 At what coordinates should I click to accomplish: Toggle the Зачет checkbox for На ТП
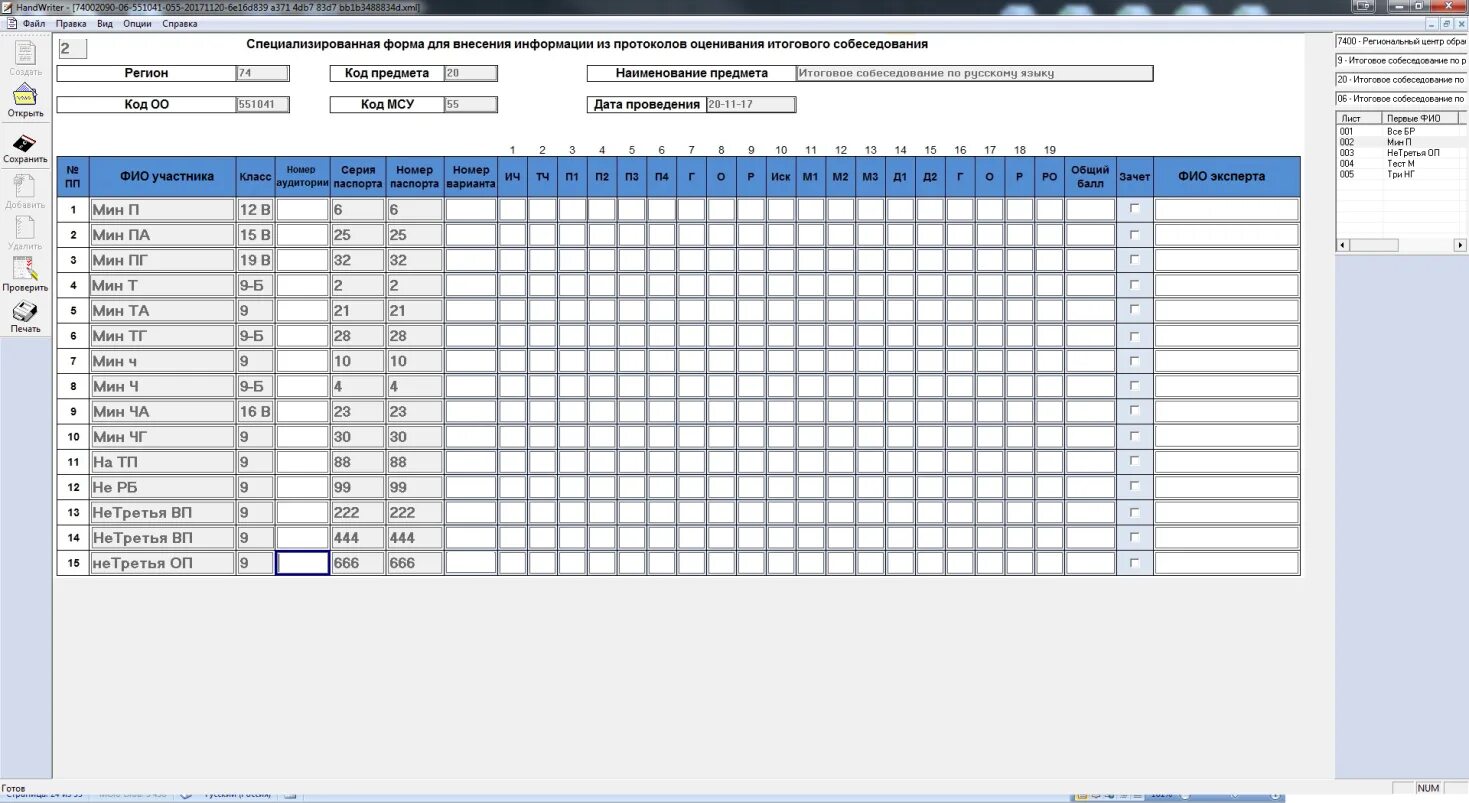tap(1134, 461)
